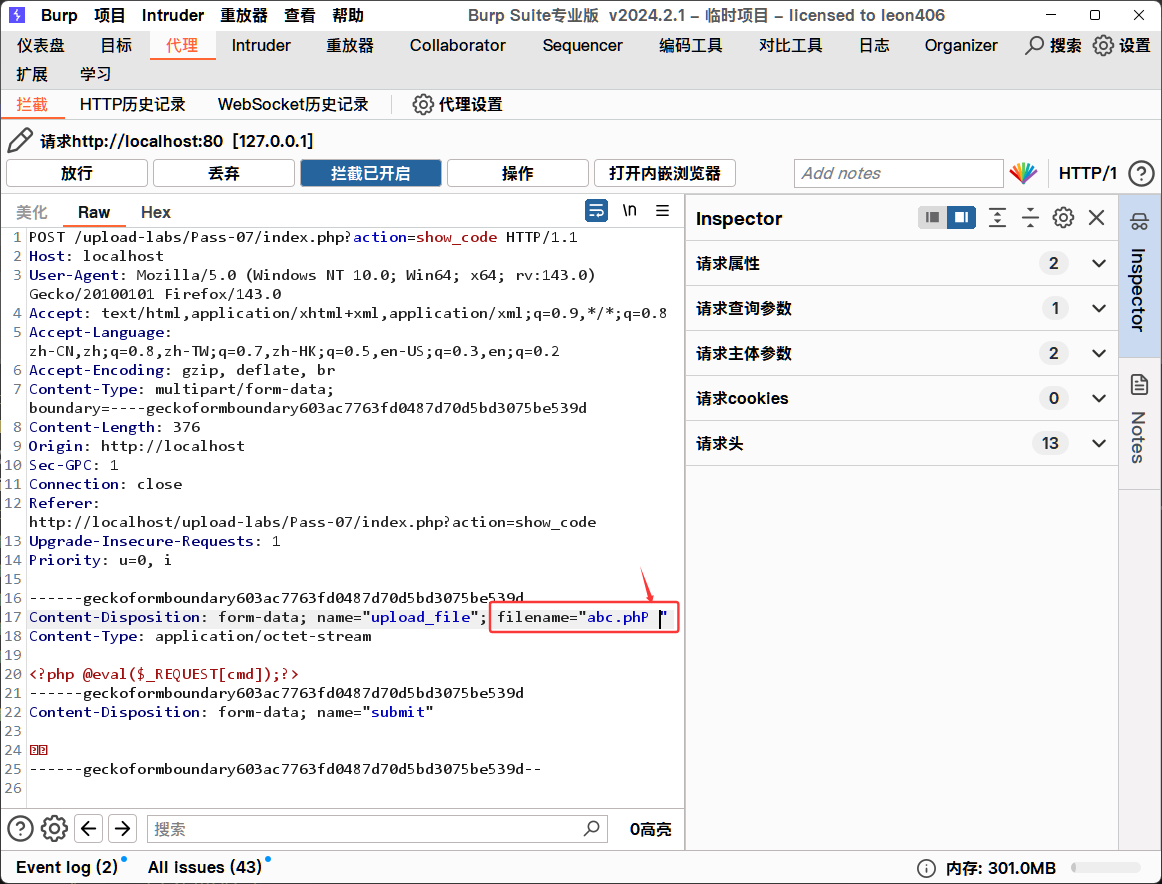Open the 帮助 menu

pyautogui.click(x=348, y=15)
